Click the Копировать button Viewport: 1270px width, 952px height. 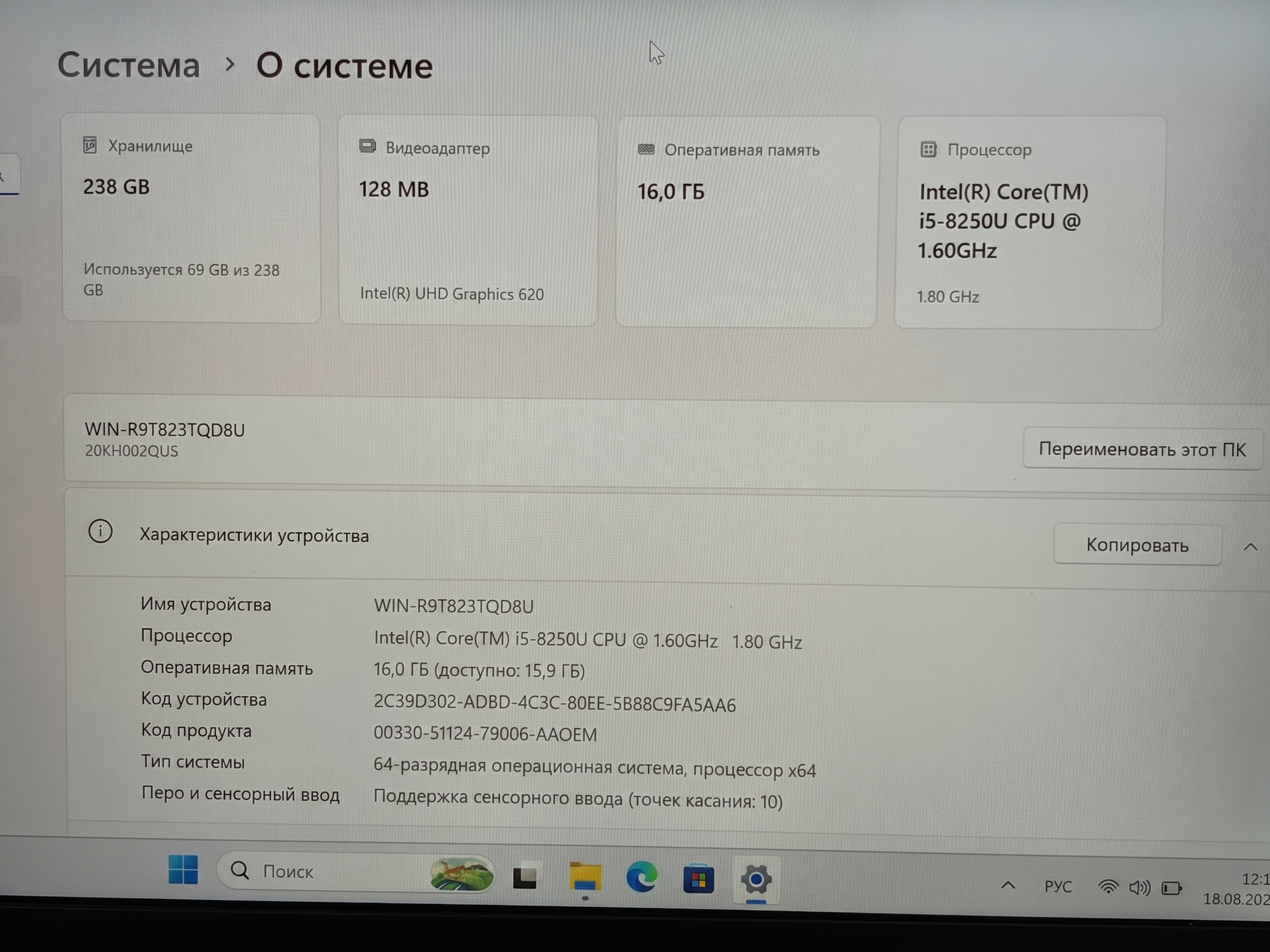click(1137, 545)
